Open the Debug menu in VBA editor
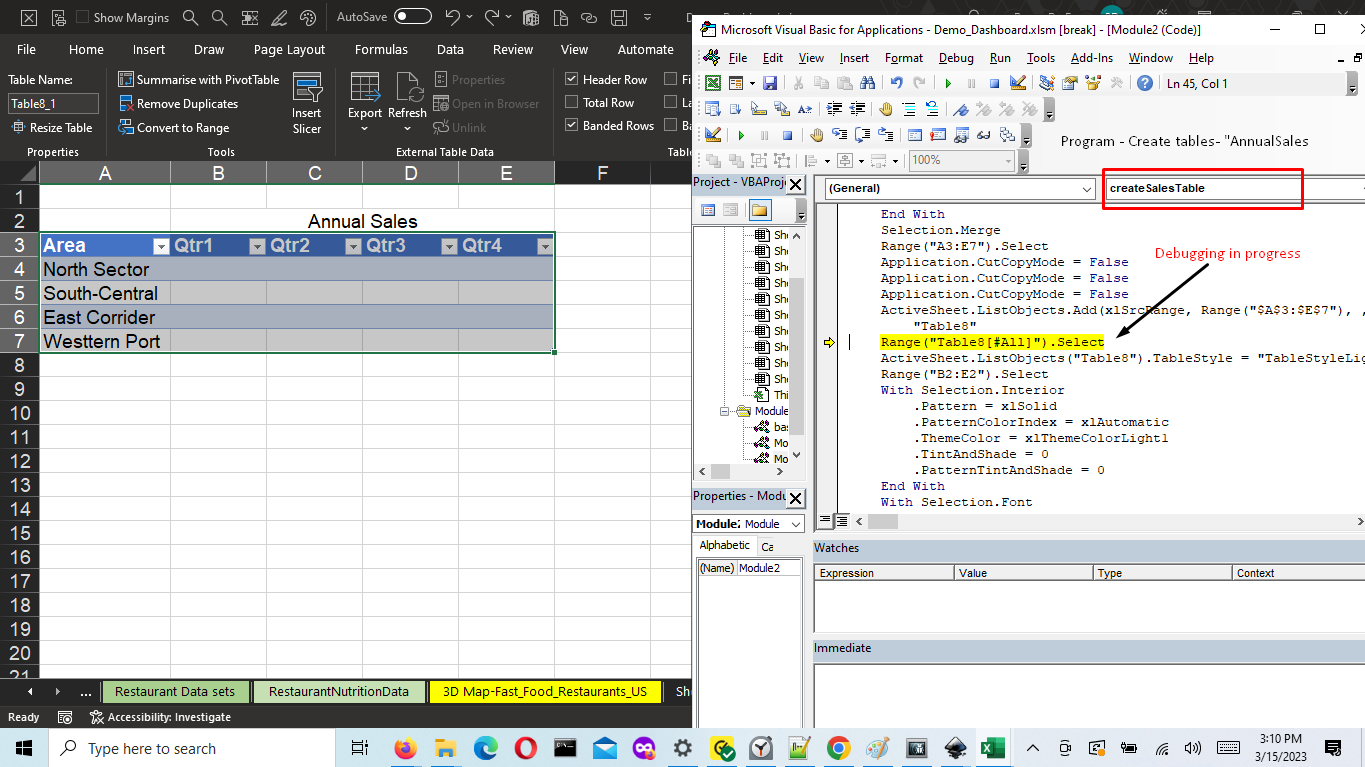This screenshot has width=1365, height=767. 956,58
